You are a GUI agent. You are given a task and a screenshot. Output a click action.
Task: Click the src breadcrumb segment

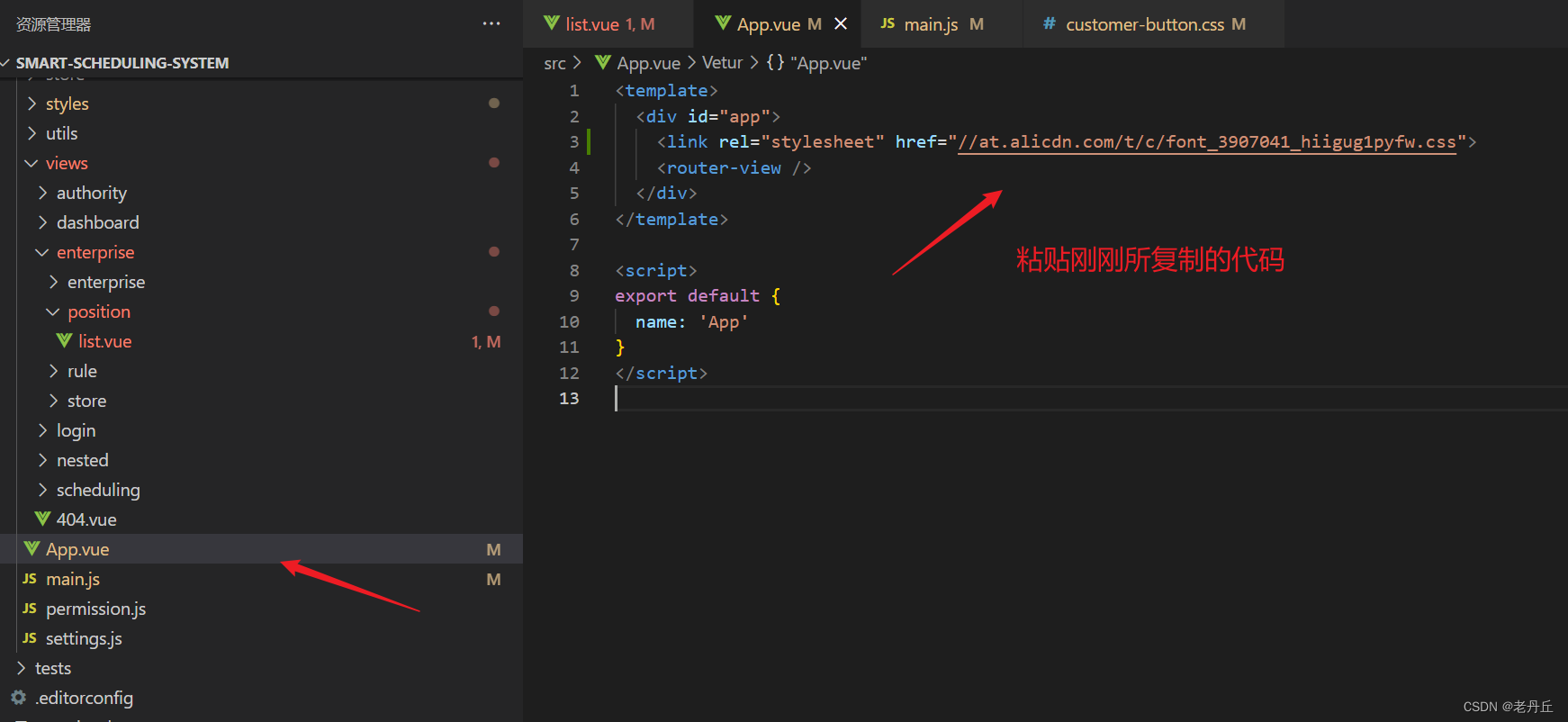click(x=554, y=63)
